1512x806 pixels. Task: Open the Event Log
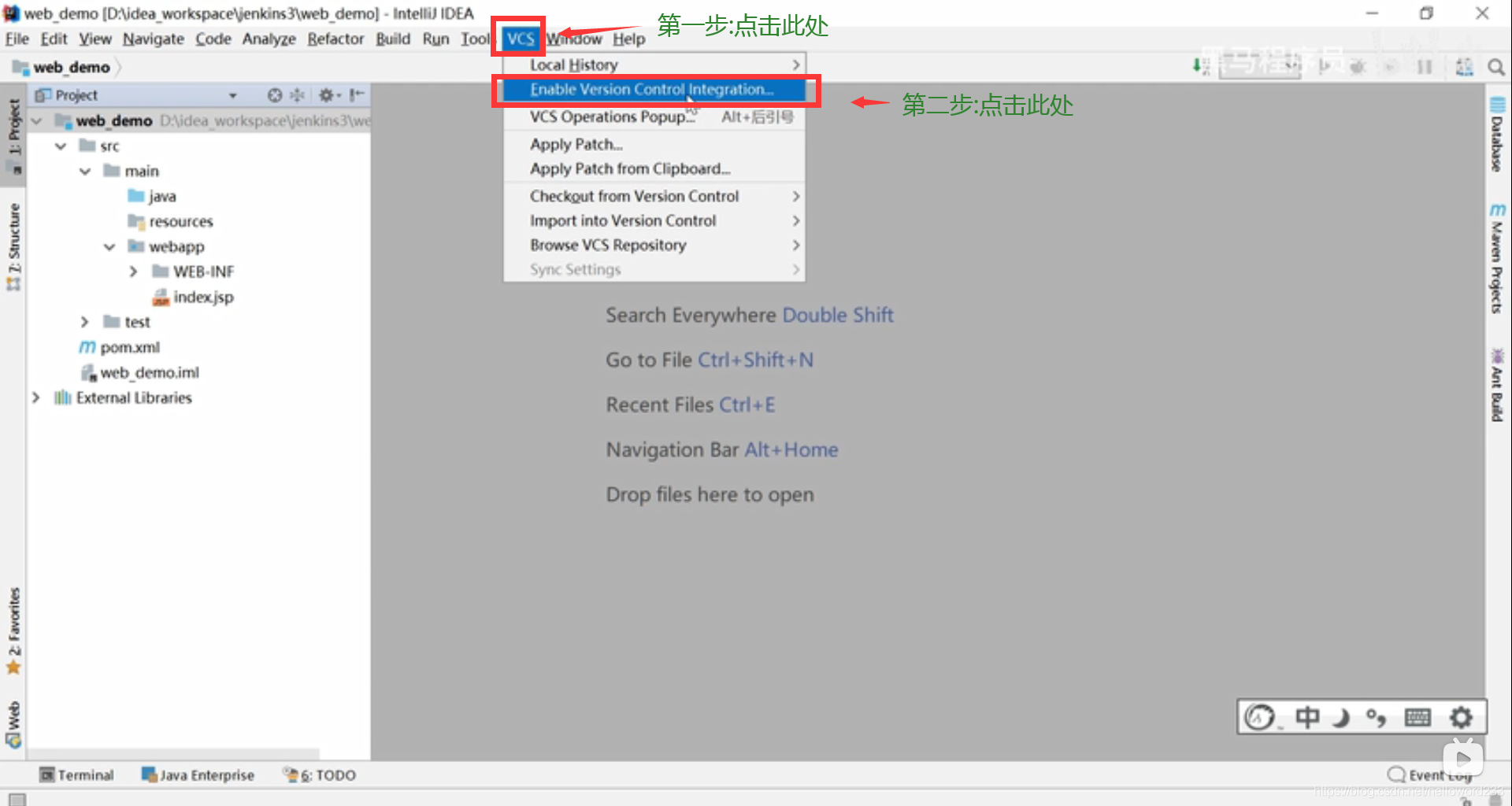(x=1430, y=775)
